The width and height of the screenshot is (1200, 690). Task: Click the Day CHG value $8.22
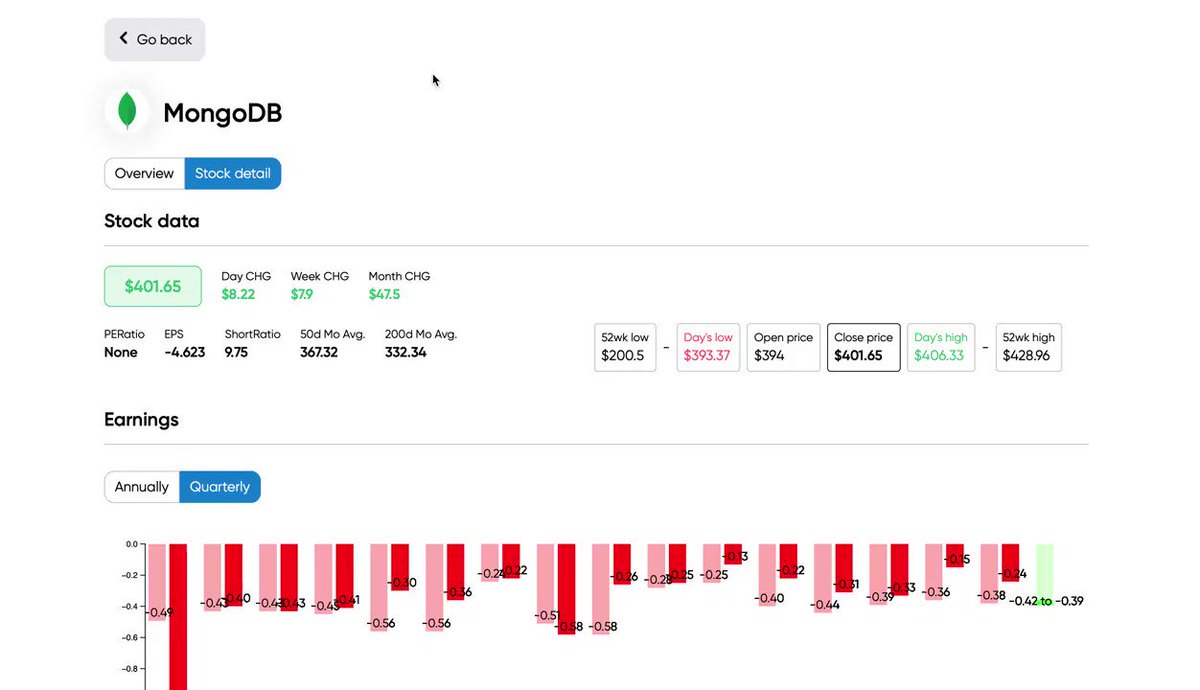tap(238, 294)
